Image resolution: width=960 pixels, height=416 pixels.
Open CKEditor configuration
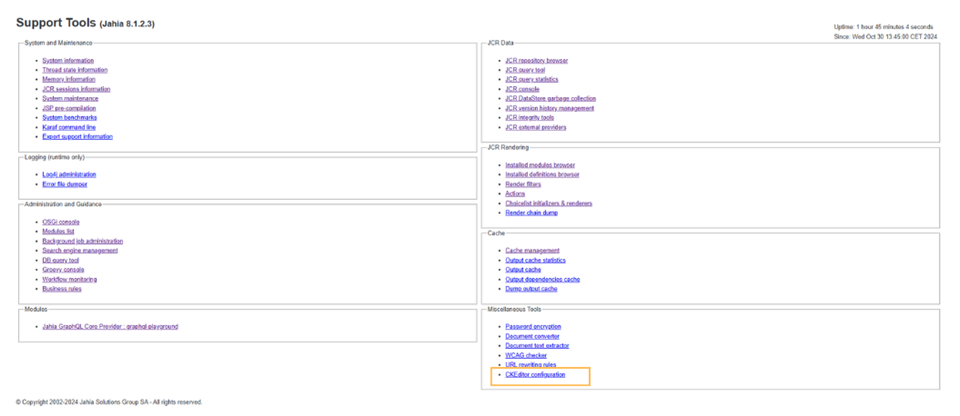pos(535,374)
